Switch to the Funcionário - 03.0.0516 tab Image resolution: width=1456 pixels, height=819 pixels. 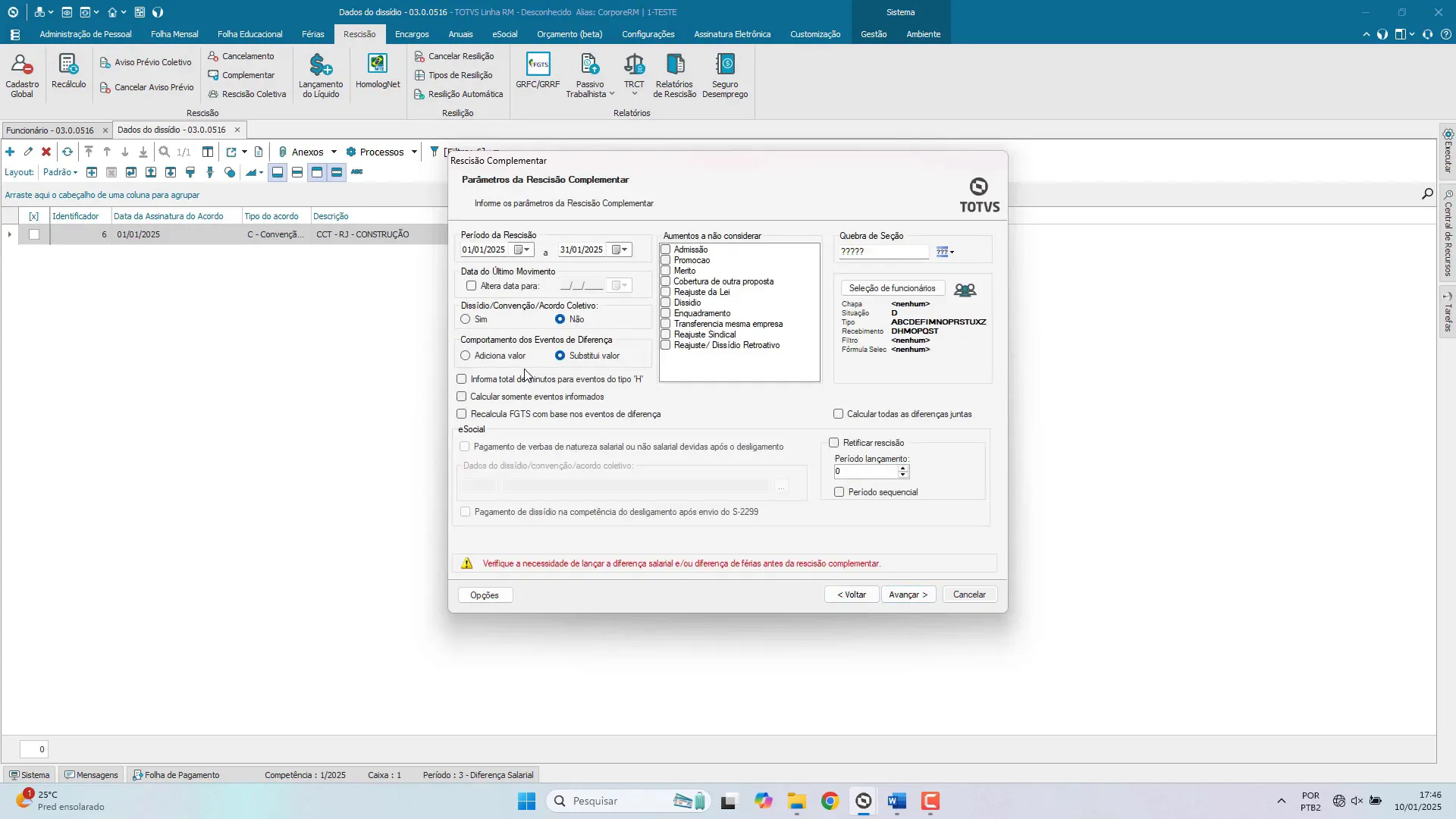pyautogui.click(x=50, y=130)
